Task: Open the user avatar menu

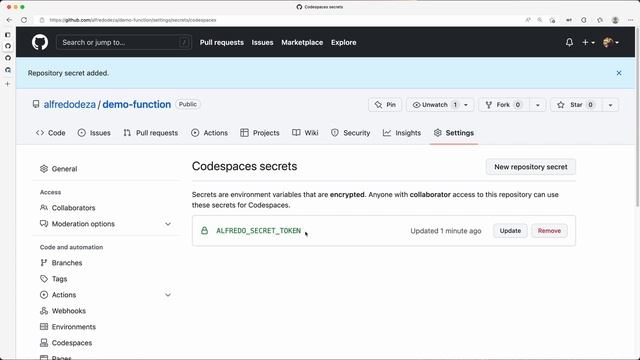Action: click(x=611, y=42)
